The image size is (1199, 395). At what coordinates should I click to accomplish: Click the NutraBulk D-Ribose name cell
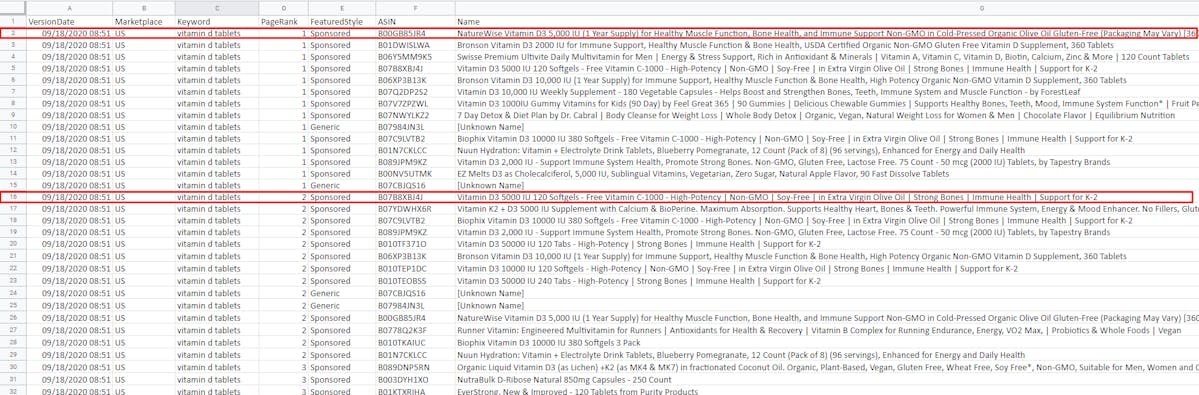click(x=827, y=379)
